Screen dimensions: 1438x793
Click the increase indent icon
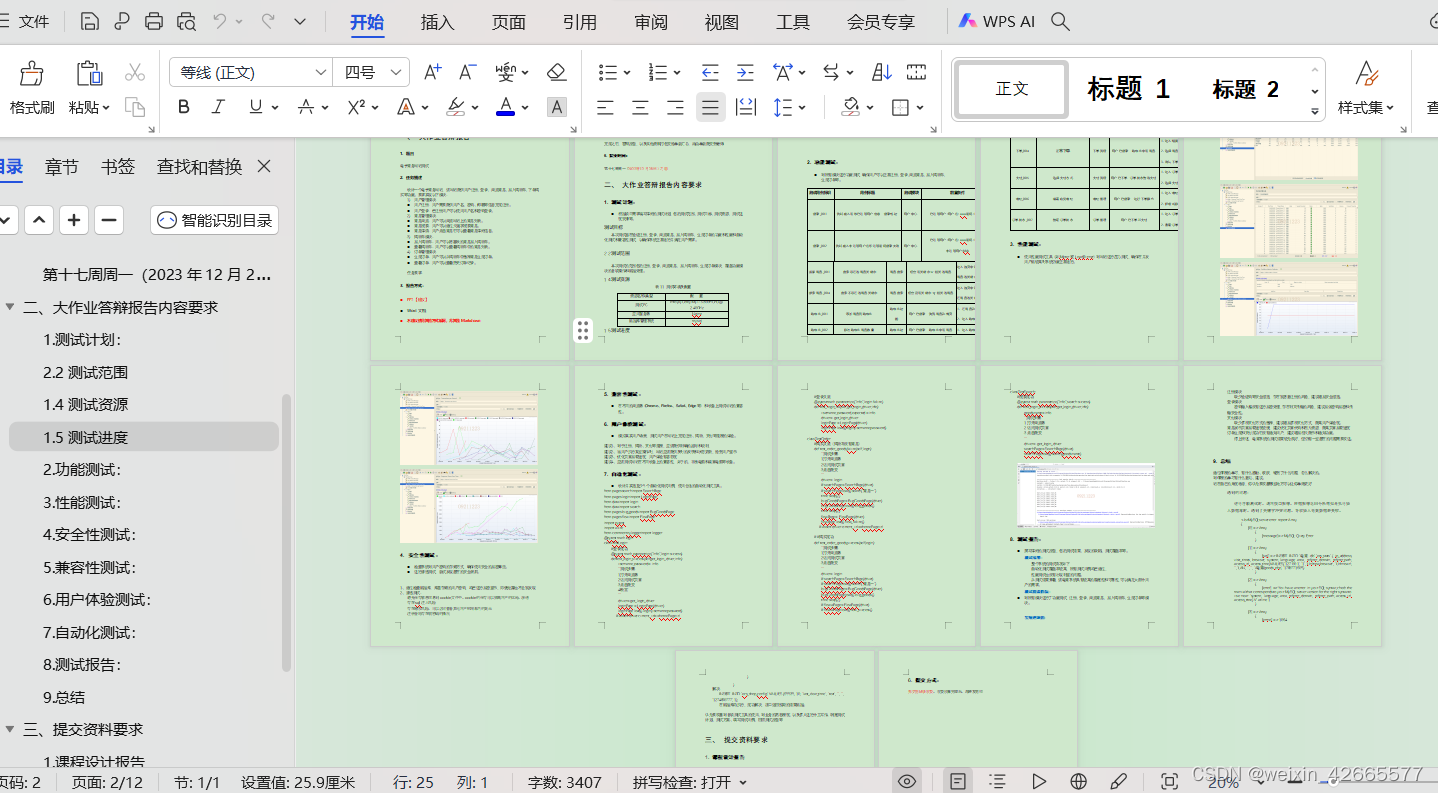(x=745, y=72)
